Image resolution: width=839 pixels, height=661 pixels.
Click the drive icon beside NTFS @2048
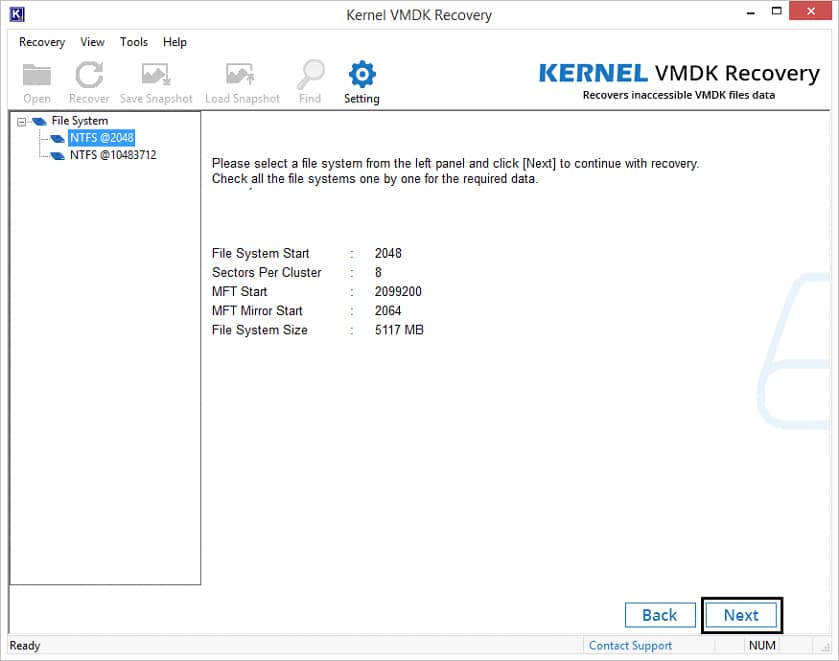[x=57, y=139]
